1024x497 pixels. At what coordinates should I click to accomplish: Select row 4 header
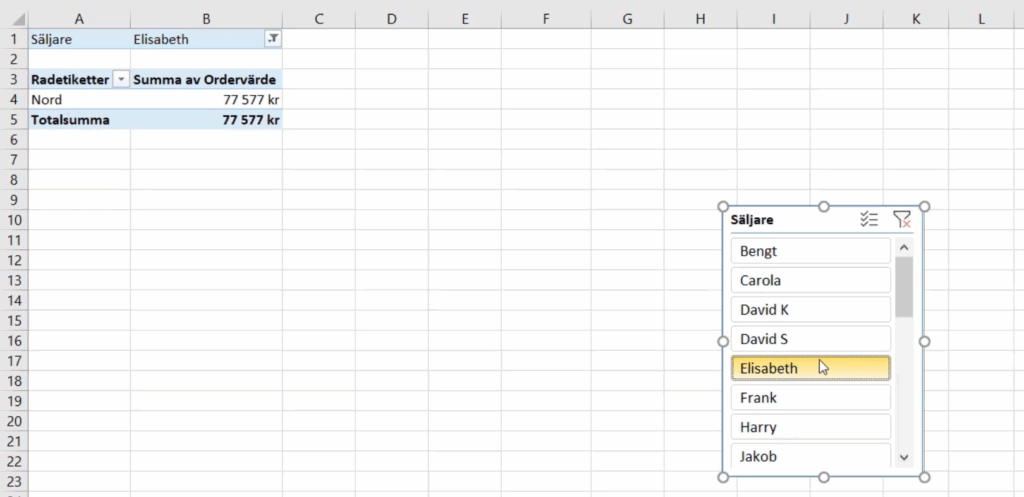coord(14,99)
